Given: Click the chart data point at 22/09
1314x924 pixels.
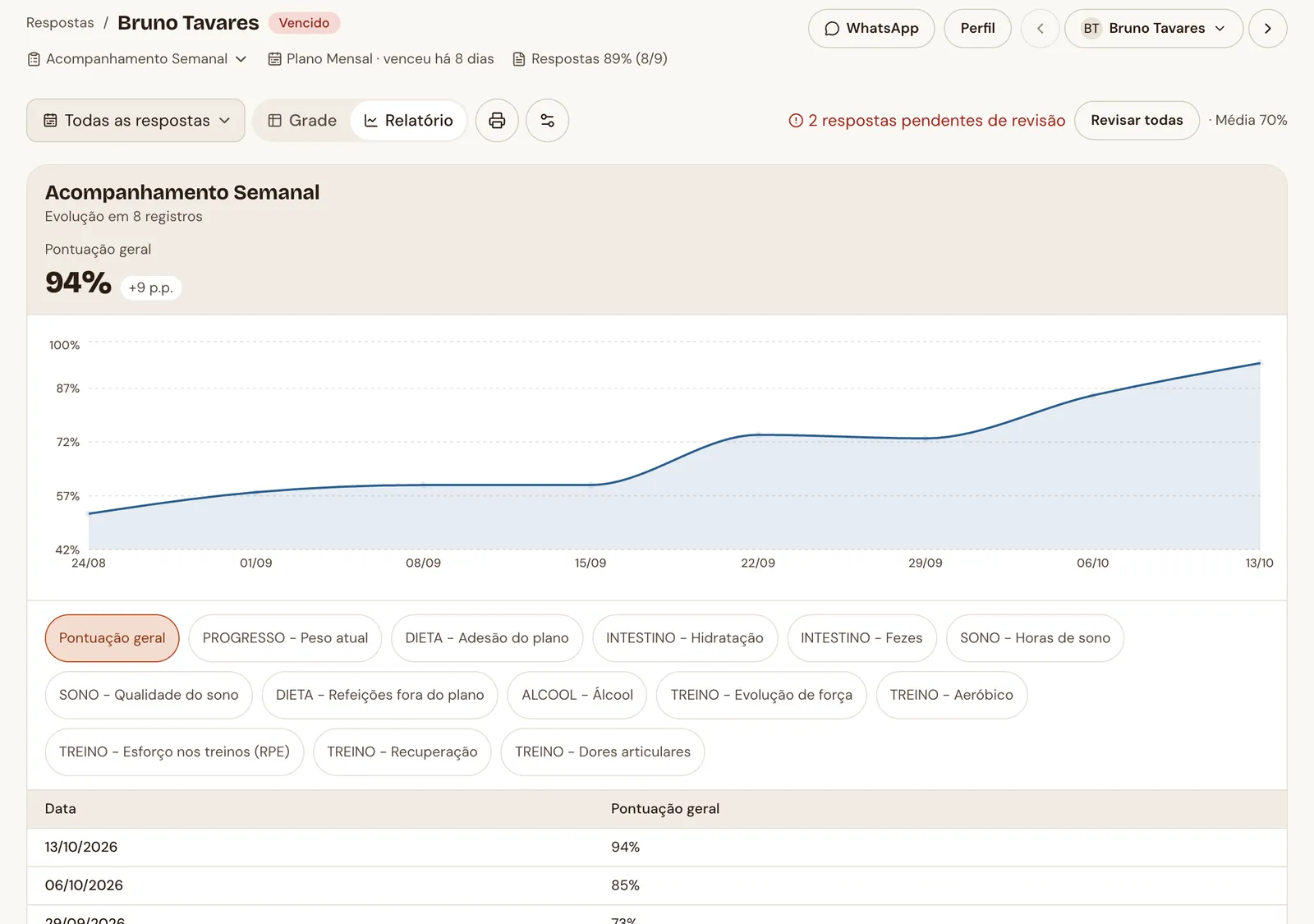Looking at the screenshot, I should pyautogui.click(x=758, y=434).
